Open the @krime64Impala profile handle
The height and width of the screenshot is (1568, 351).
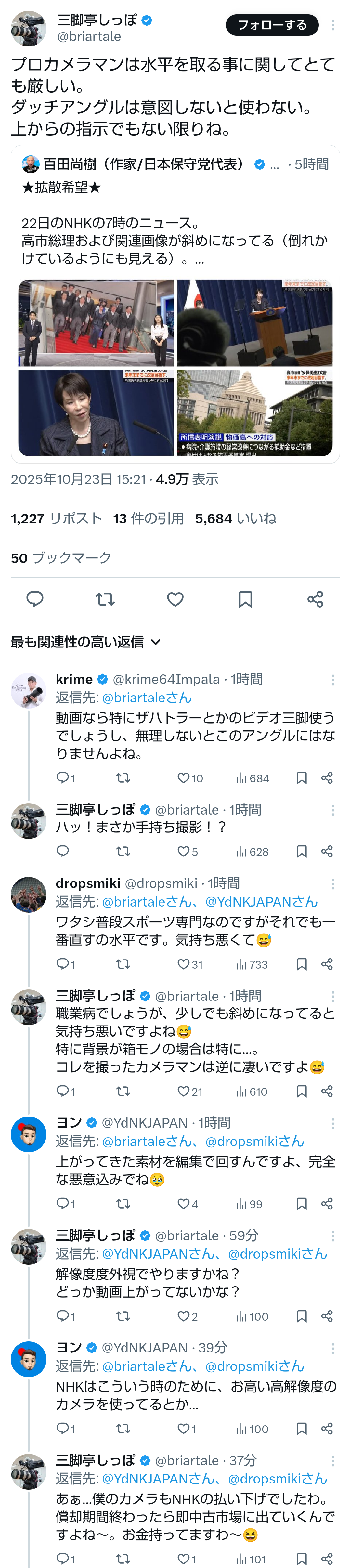coord(166,679)
